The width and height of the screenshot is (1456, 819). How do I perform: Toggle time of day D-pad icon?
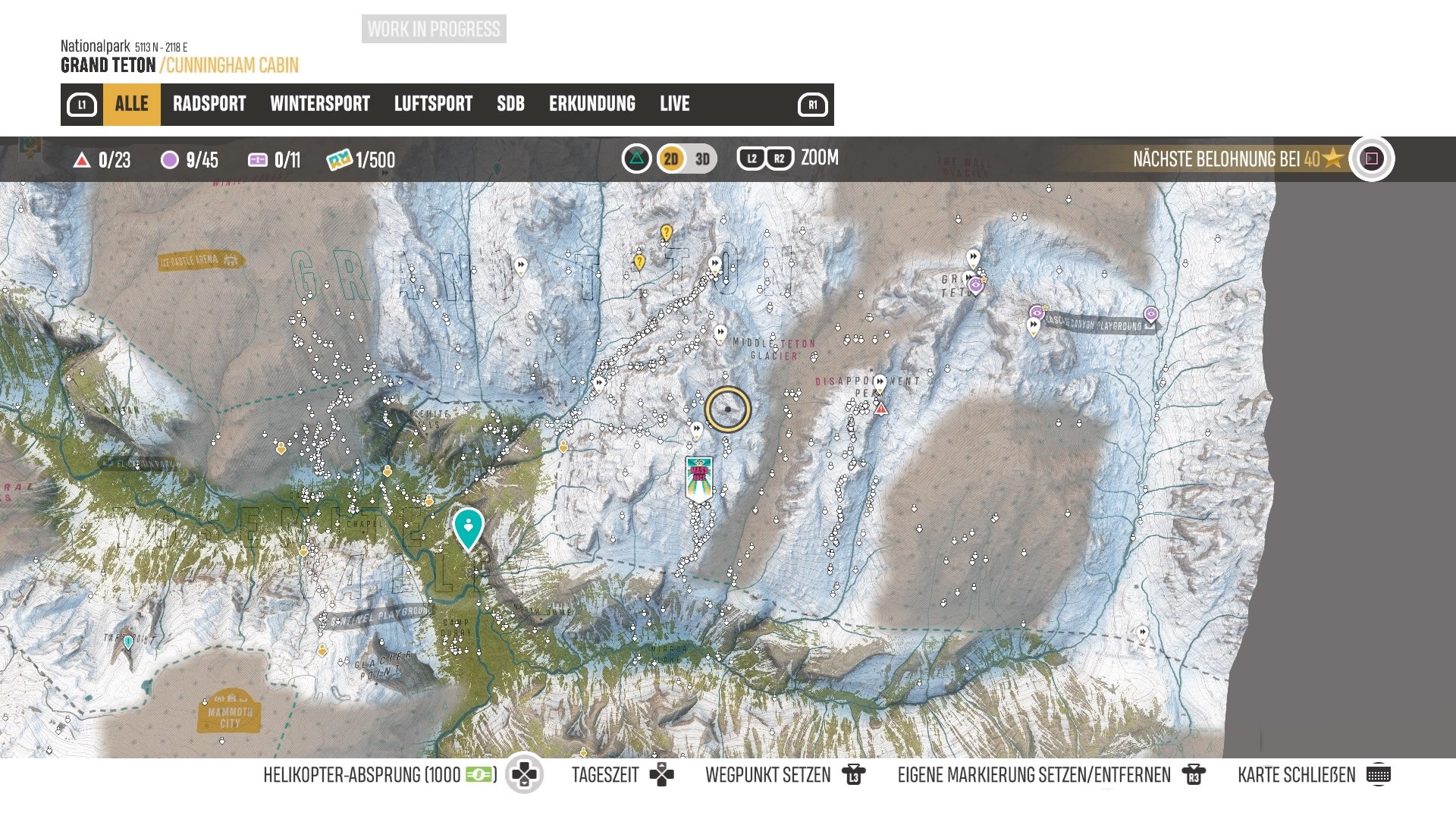661,774
